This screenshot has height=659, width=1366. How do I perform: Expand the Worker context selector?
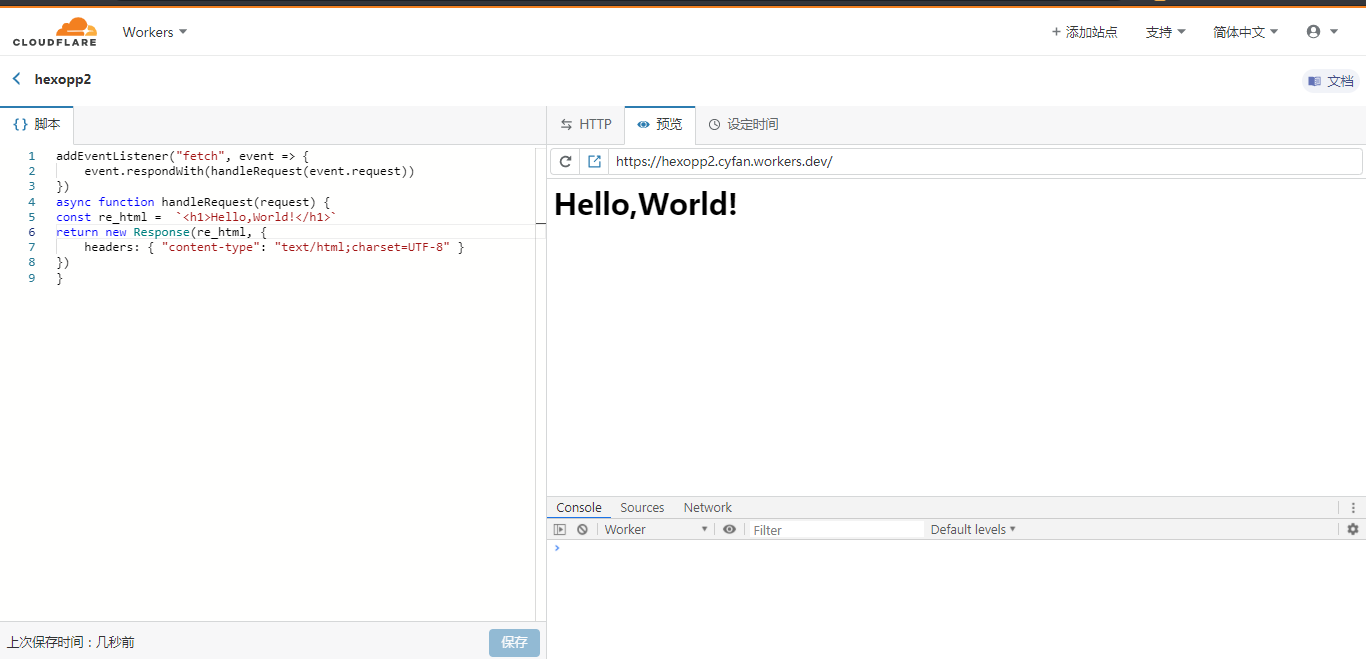click(656, 530)
